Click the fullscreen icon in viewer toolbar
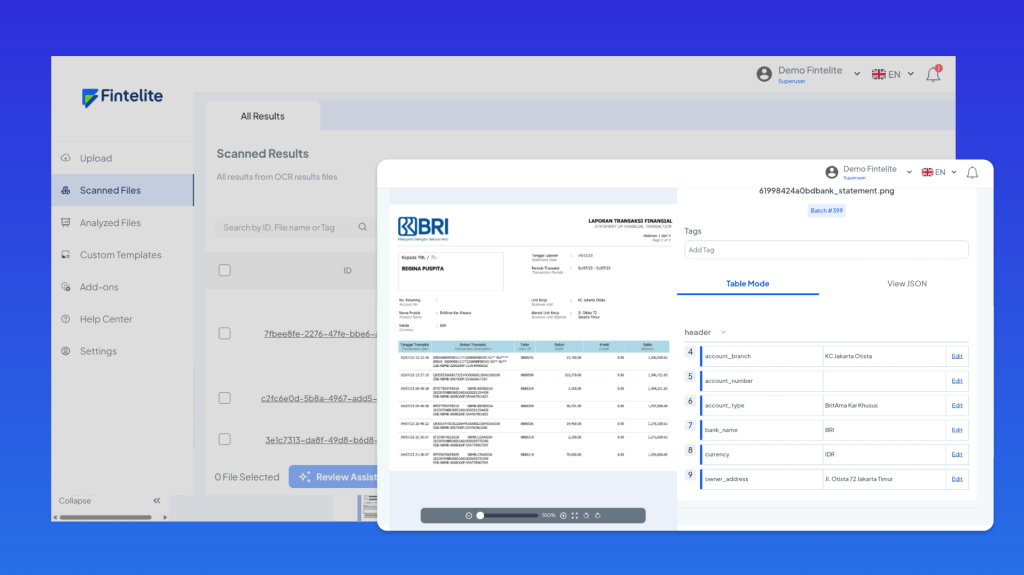The height and width of the screenshot is (575, 1024). [575, 515]
